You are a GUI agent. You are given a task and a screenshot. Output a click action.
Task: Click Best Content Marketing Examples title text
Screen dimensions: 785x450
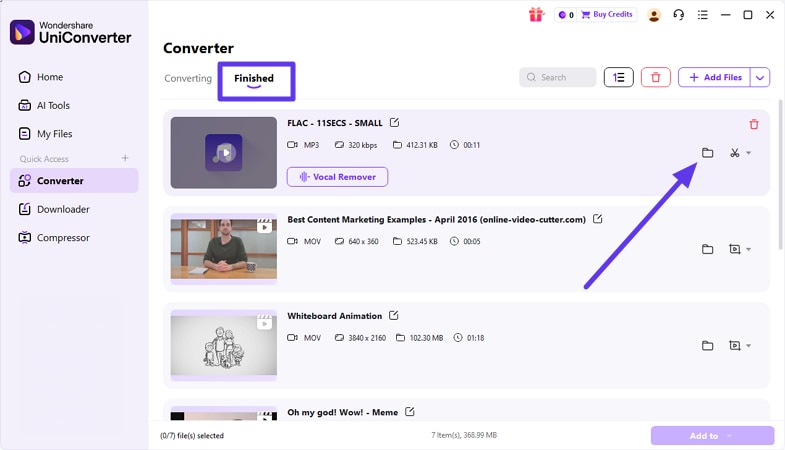436,220
